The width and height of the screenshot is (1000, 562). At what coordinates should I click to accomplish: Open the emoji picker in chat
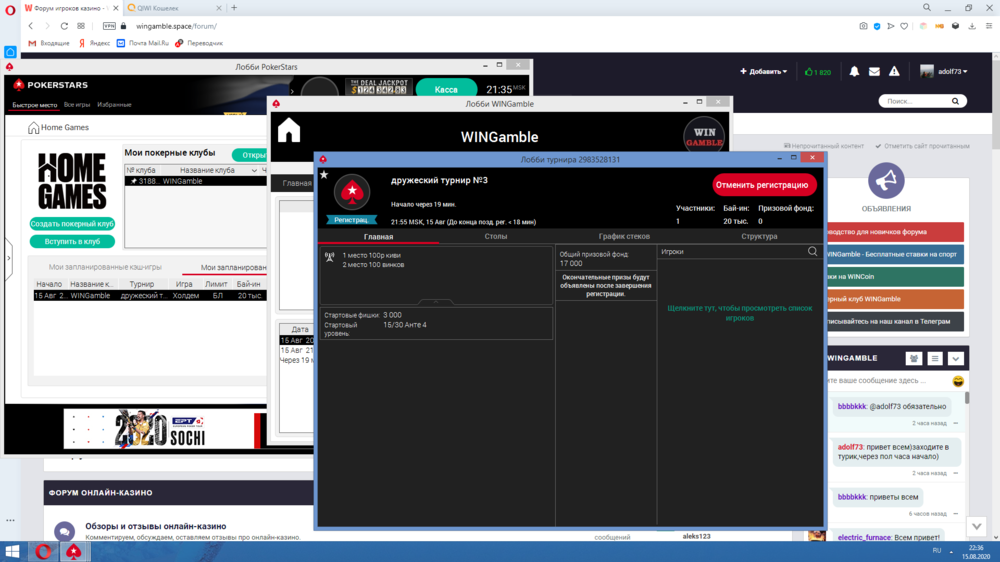coord(958,381)
